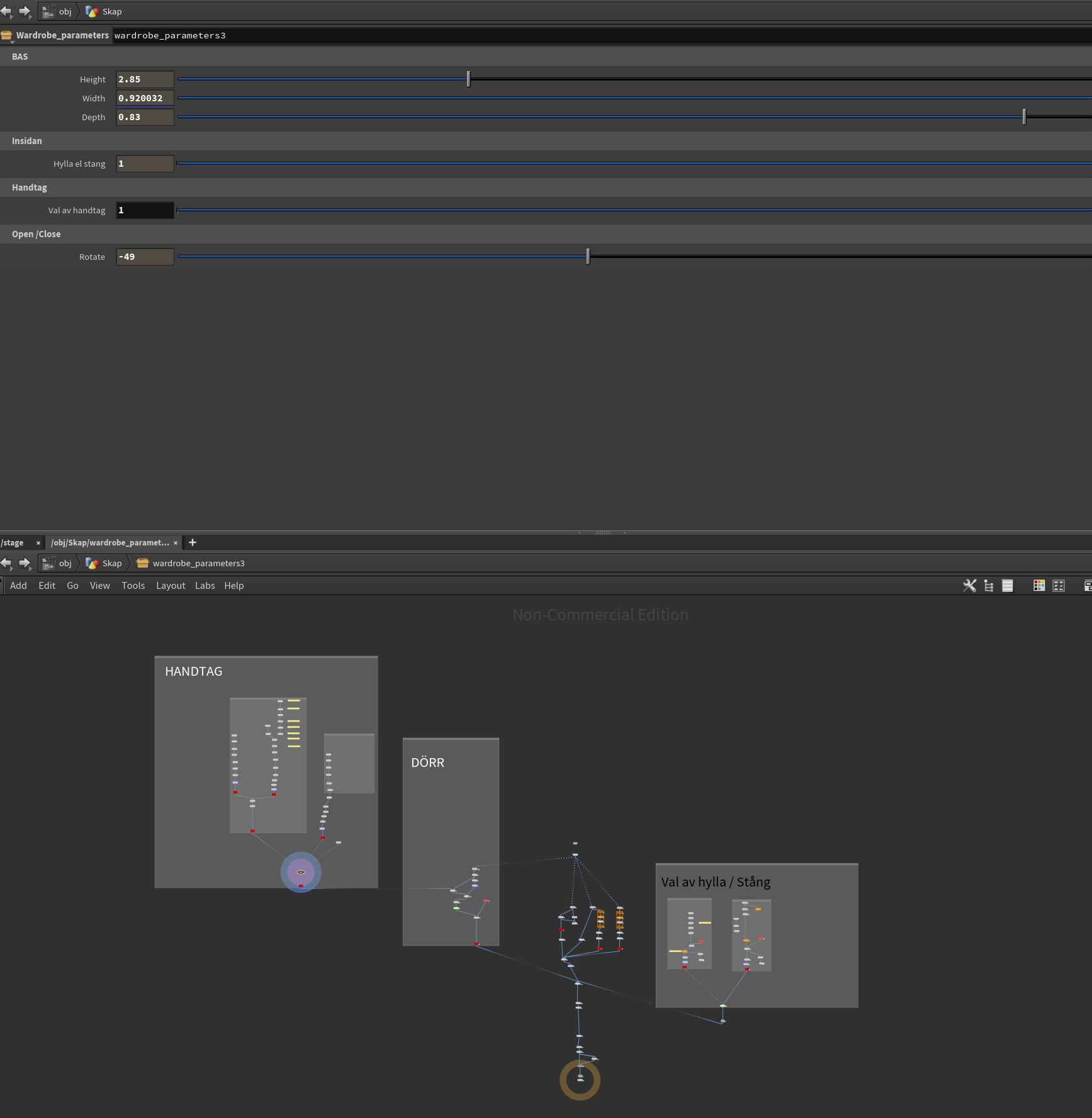
Task: Click the Height parameter label
Action: click(x=93, y=79)
